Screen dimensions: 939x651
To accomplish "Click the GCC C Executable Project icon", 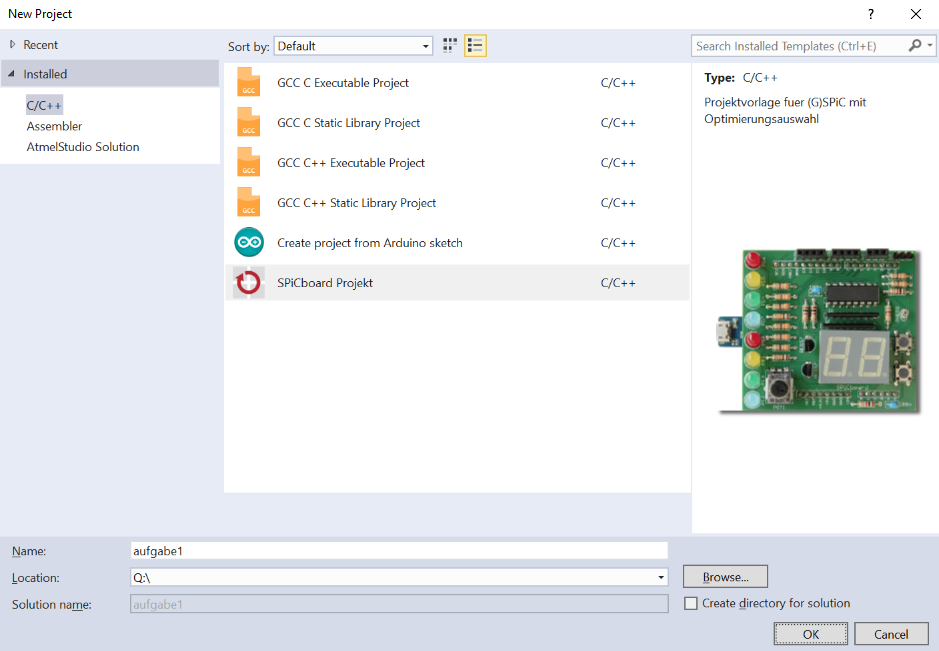I will (x=249, y=83).
